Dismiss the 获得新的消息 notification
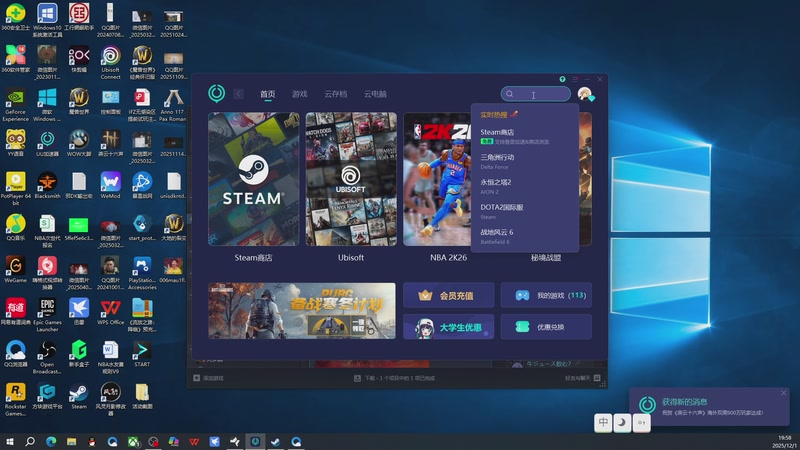 tap(784, 393)
